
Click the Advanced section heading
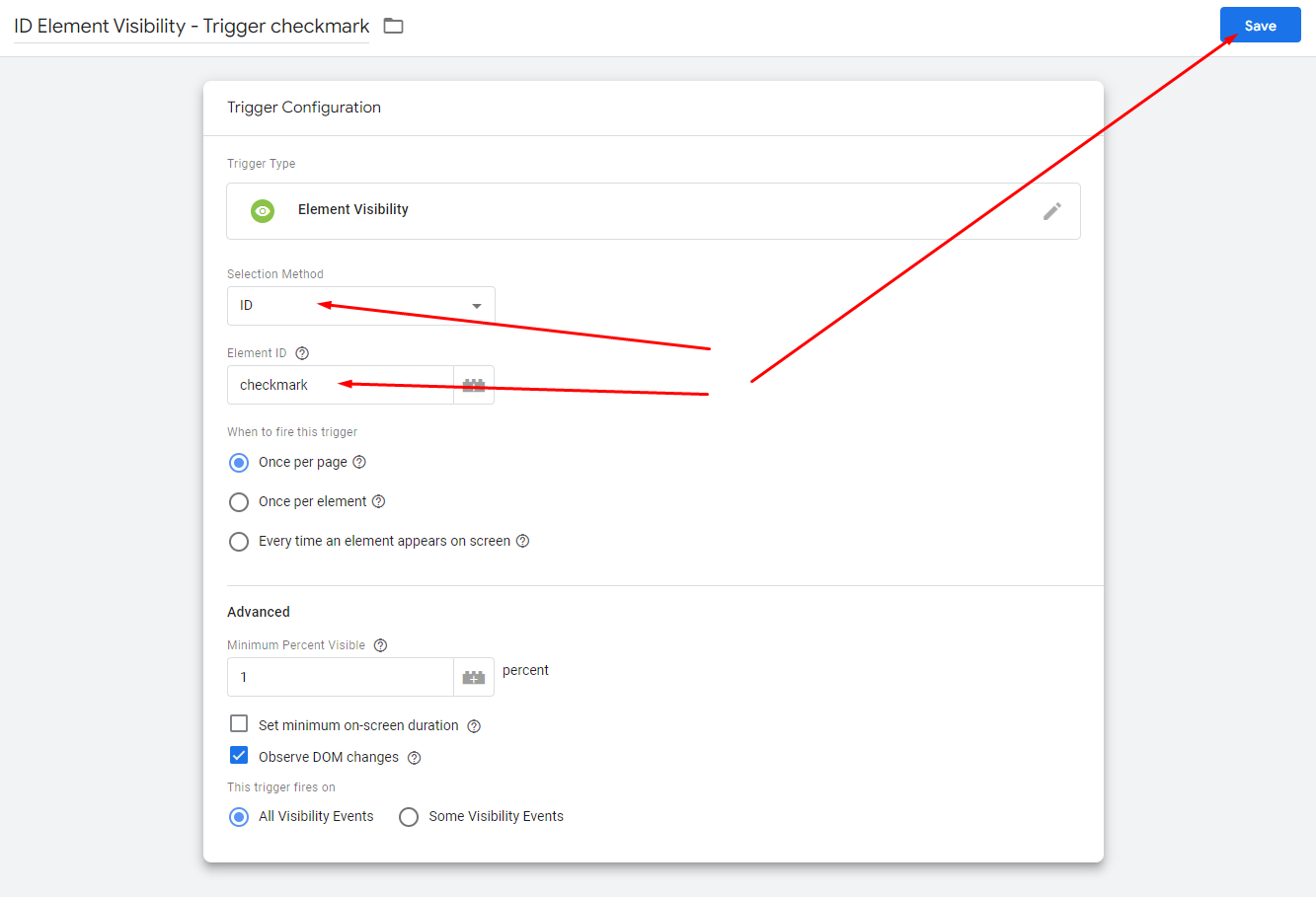[x=259, y=612]
